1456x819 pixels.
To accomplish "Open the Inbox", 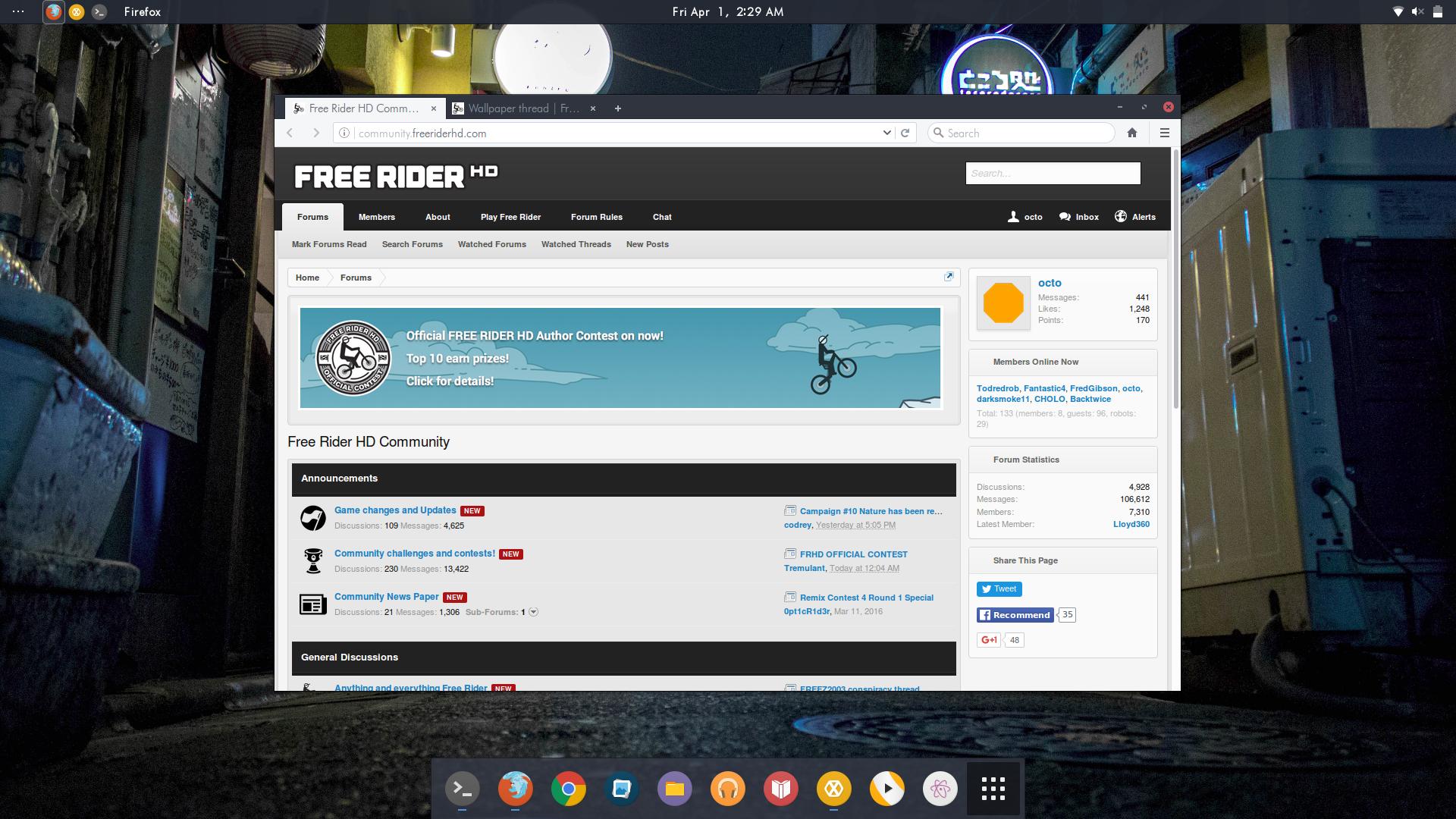I will point(1079,217).
